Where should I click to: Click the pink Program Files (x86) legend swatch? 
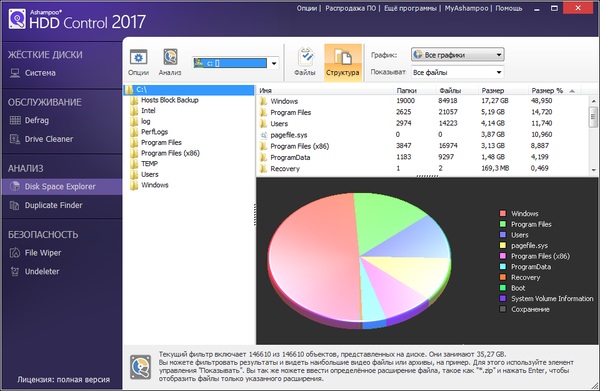coord(503,256)
